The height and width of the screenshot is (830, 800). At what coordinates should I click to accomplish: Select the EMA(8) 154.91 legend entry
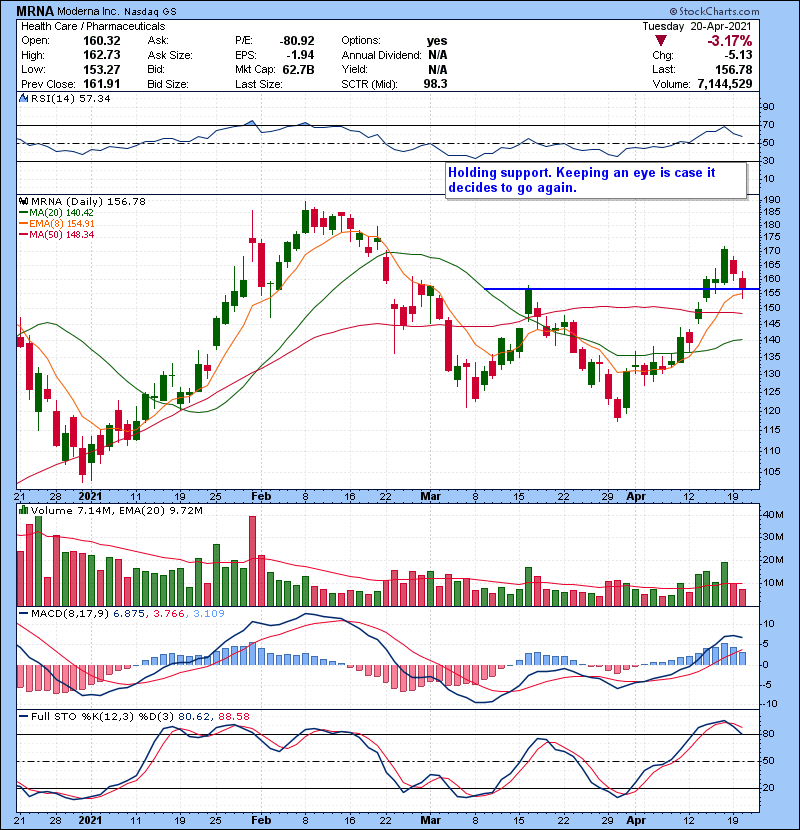click(x=57, y=224)
